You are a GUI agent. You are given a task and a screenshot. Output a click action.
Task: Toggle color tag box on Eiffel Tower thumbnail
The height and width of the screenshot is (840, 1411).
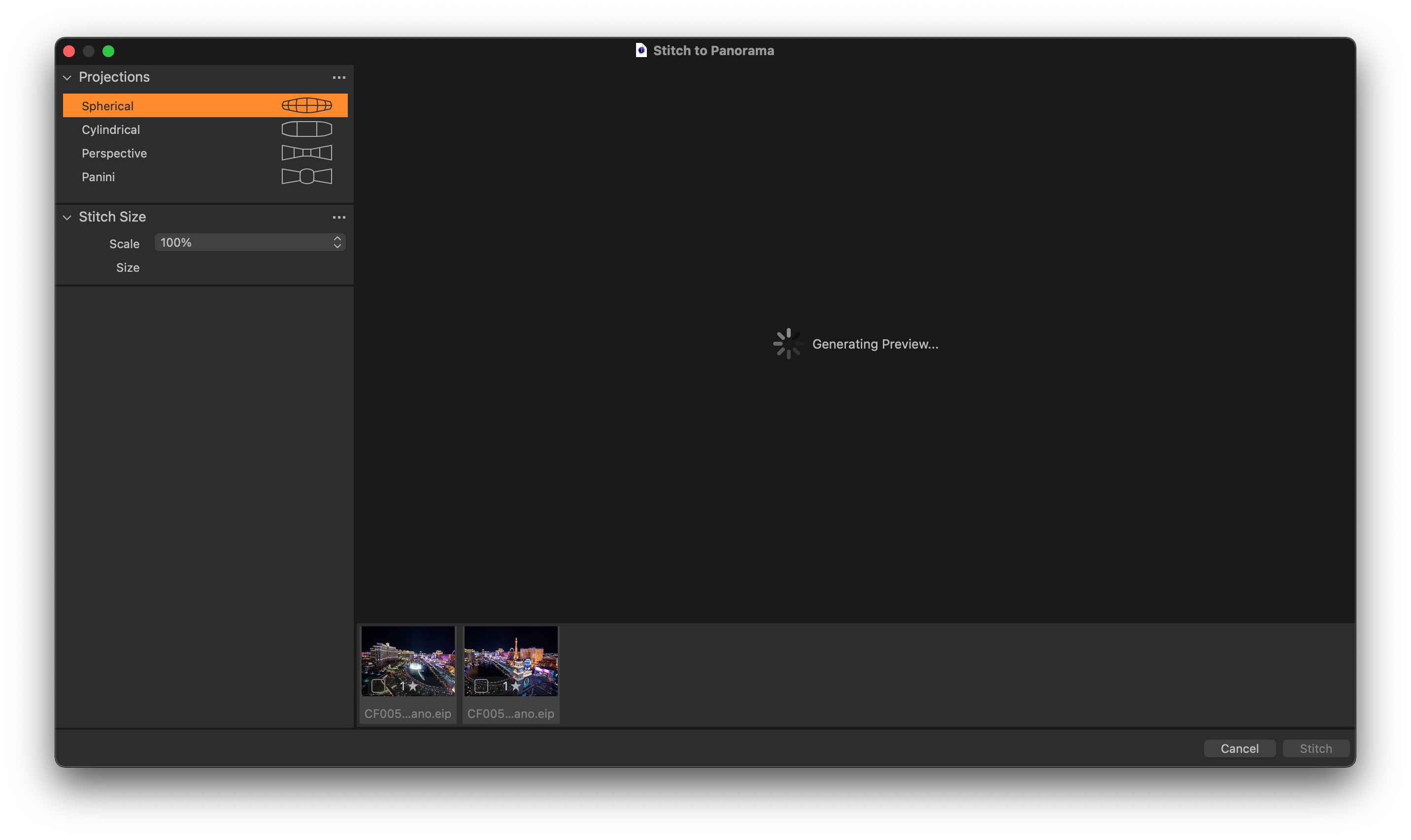tap(481, 686)
